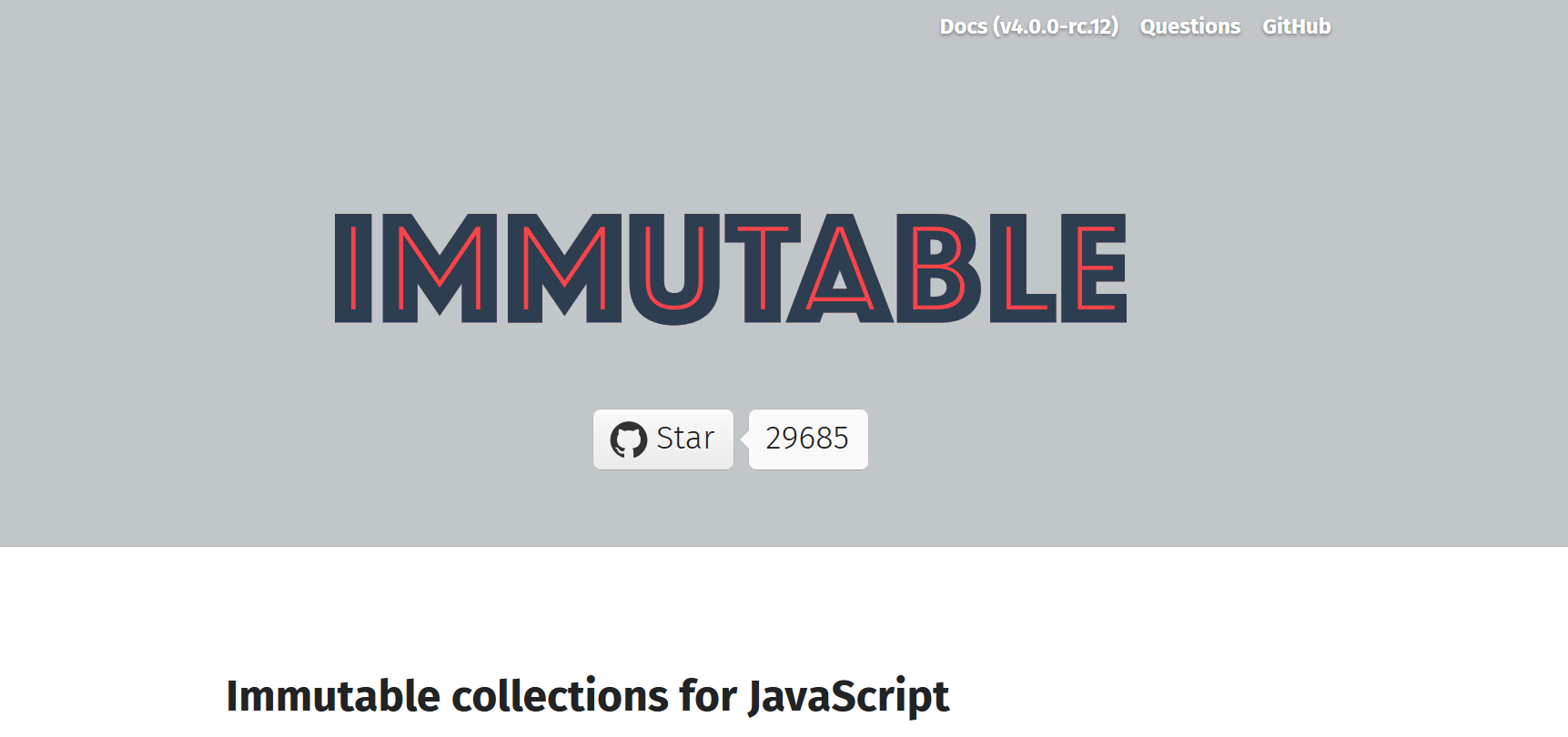Click the word "JavaScript" in the heading
This screenshot has height=737, width=1568.
848,697
